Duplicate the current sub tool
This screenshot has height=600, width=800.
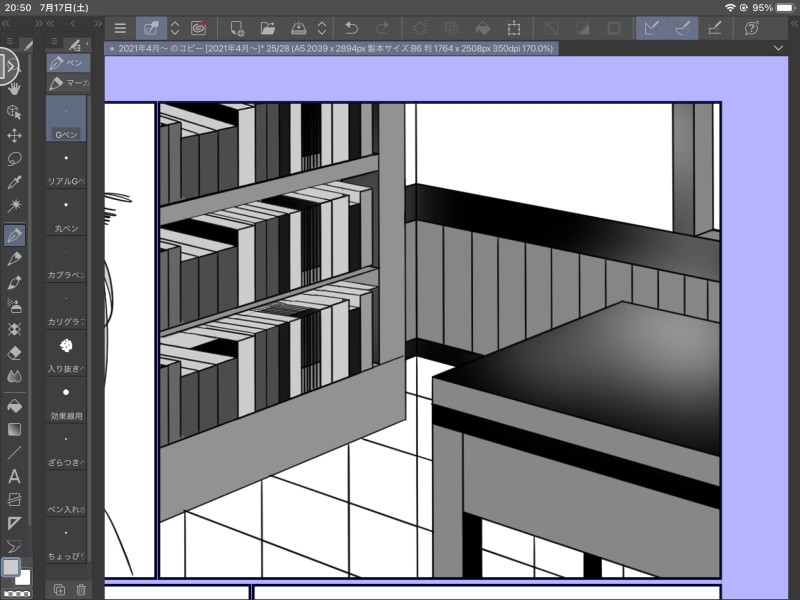[59, 589]
